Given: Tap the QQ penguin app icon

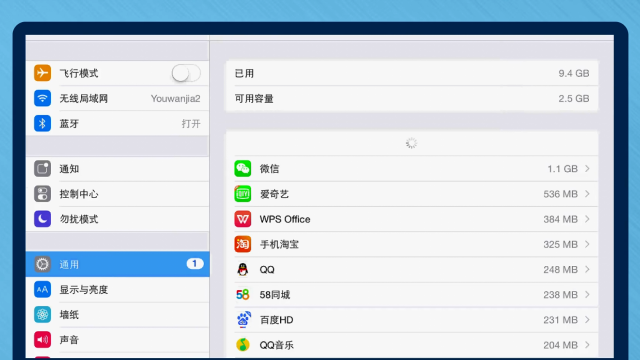Looking at the screenshot, I should coord(243,269).
